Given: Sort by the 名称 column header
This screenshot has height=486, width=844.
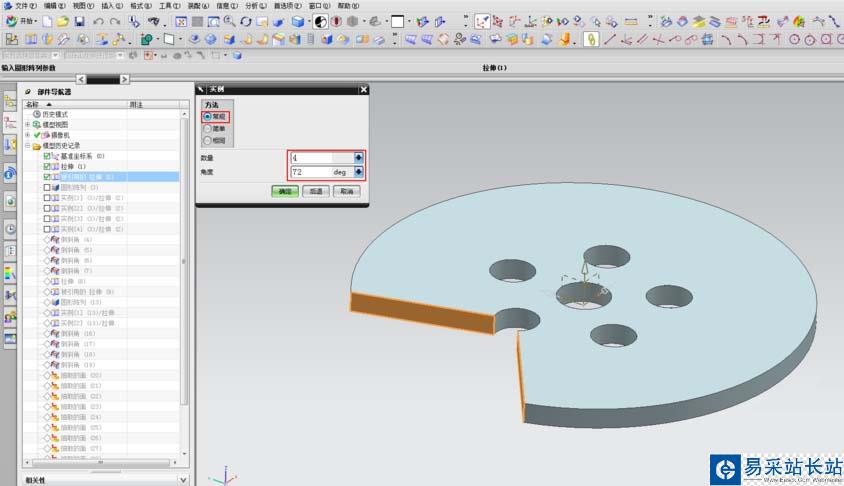Looking at the screenshot, I should point(75,104).
